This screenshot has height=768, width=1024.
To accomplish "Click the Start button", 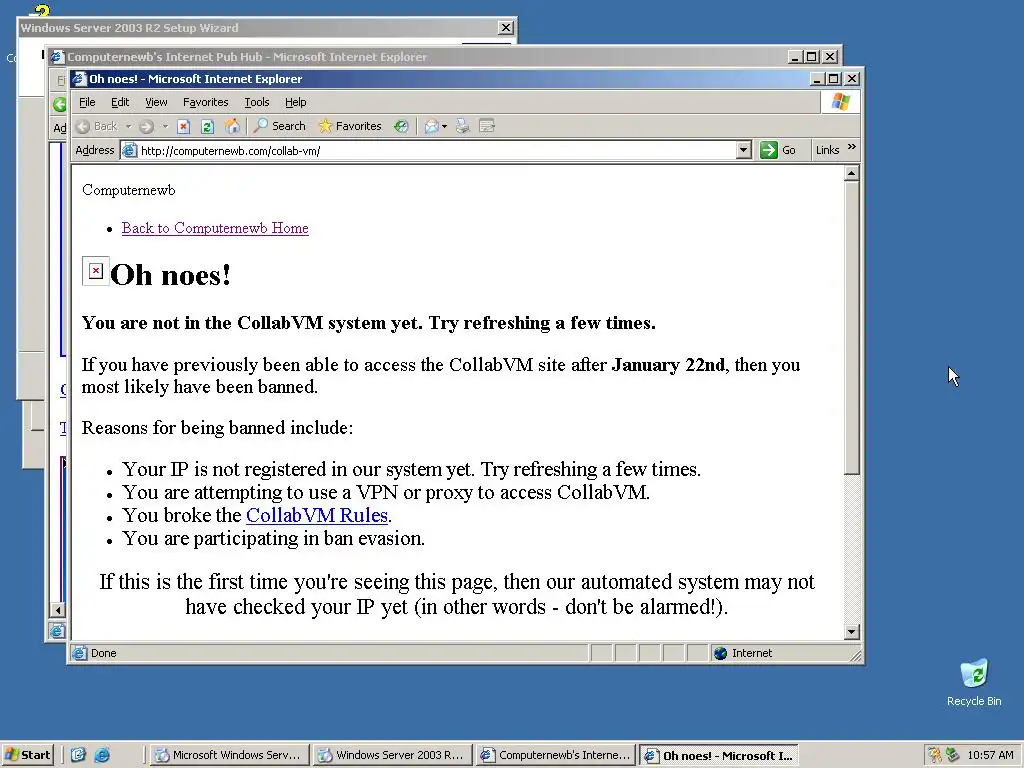I will tap(27, 755).
